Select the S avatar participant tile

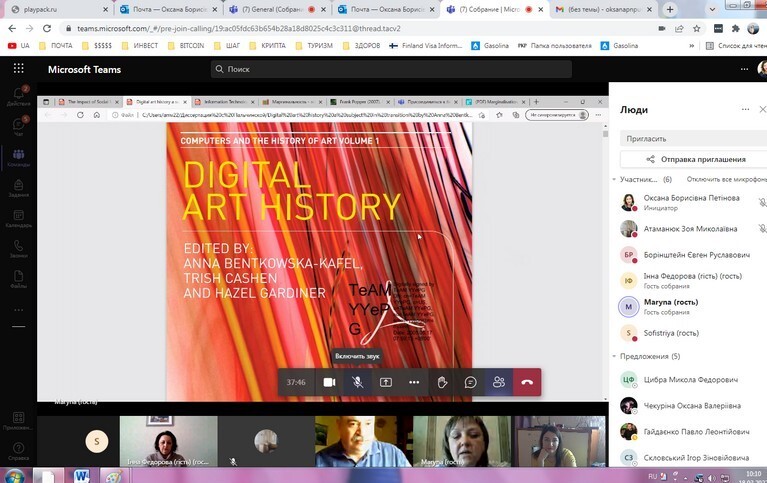point(96,441)
